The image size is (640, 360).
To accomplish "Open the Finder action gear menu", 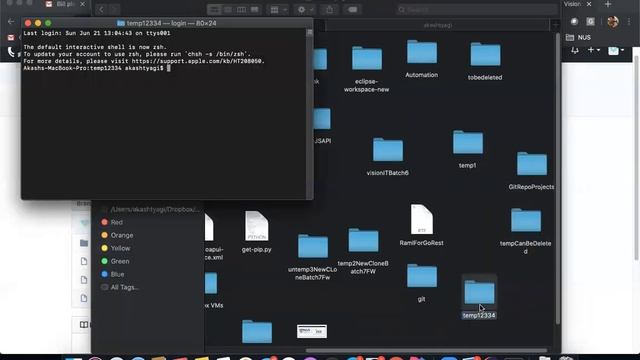I will (x=305, y=9).
